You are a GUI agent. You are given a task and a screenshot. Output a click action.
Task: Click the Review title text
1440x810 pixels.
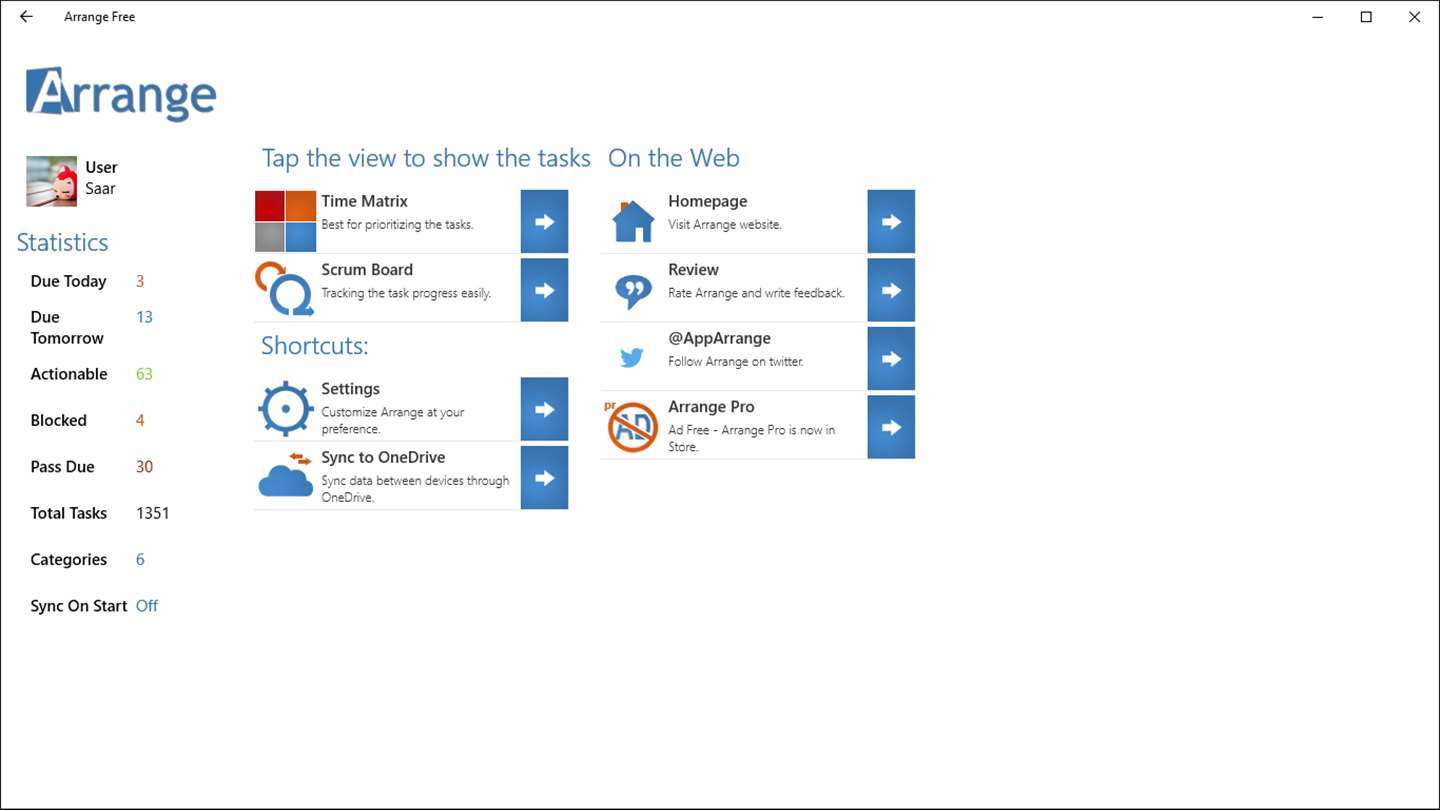[x=693, y=270]
